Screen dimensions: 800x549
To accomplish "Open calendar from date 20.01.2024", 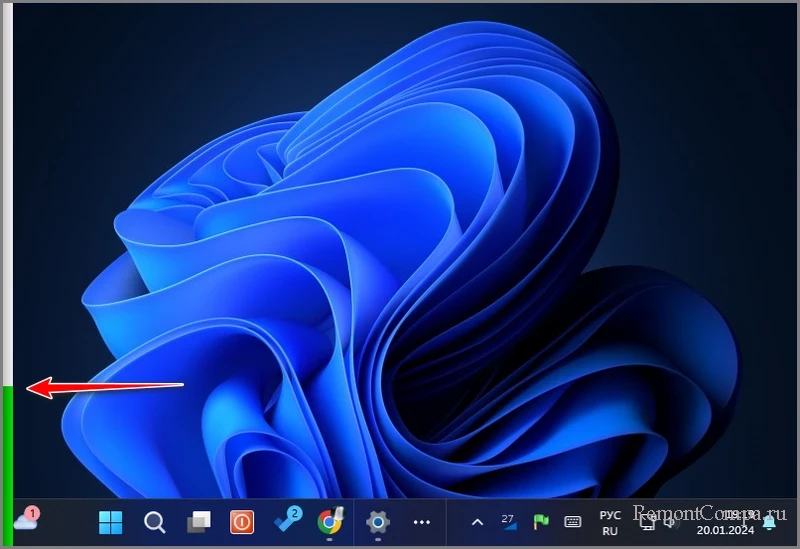I will pyautogui.click(x=725, y=530).
